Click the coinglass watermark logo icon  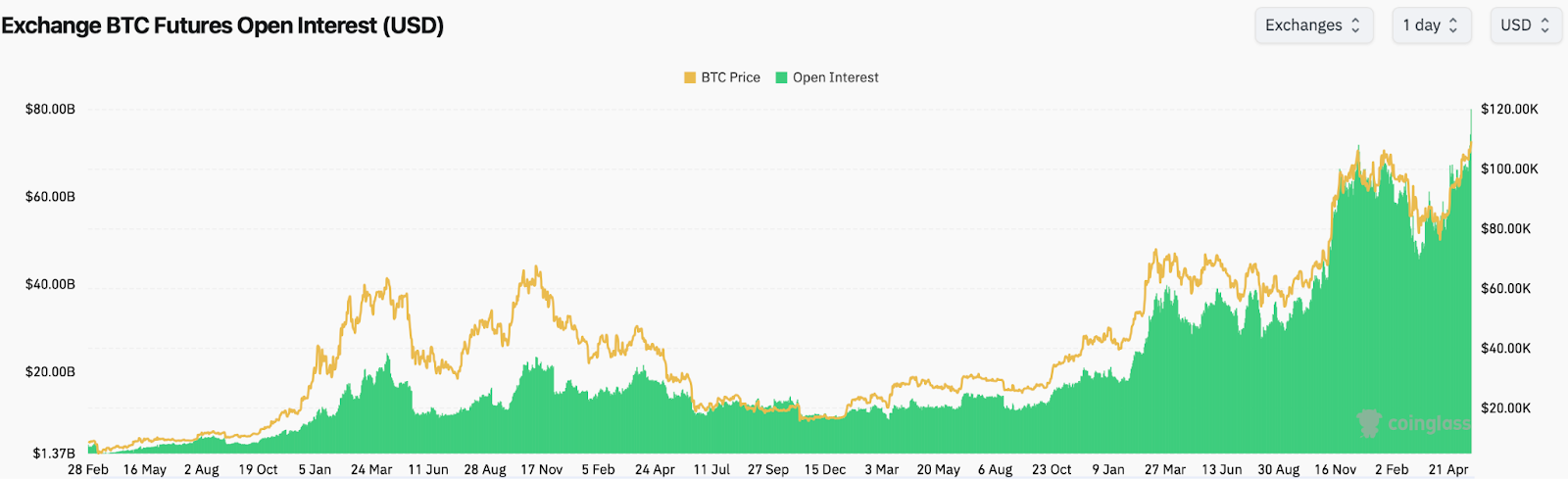click(x=1369, y=423)
